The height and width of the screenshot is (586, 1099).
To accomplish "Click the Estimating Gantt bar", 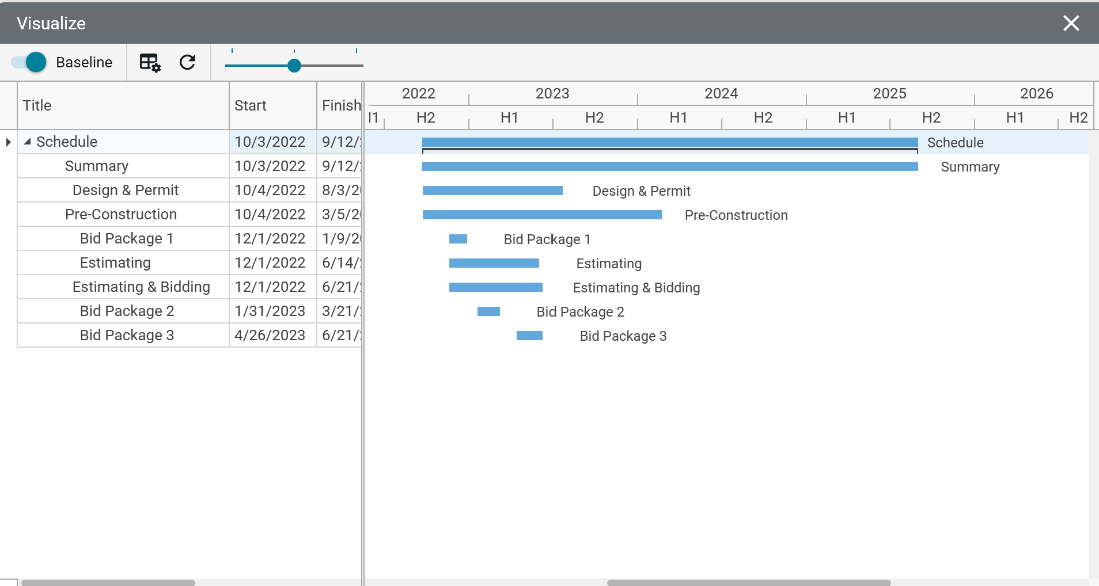I will pos(494,263).
